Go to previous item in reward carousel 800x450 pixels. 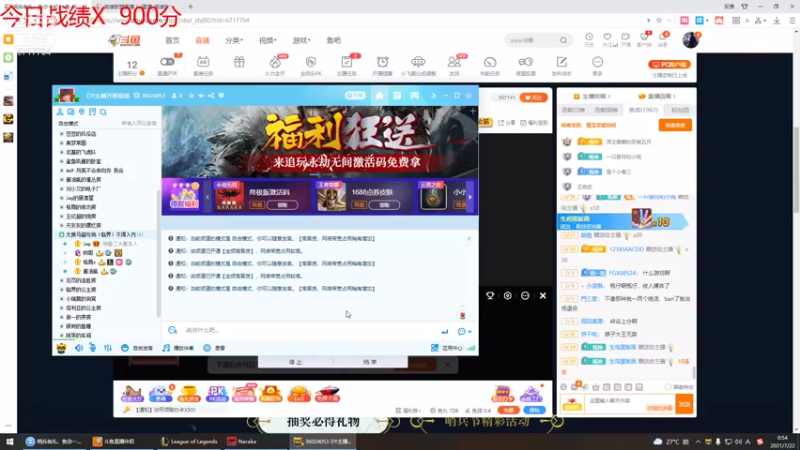pyautogui.click(x=207, y=197)
